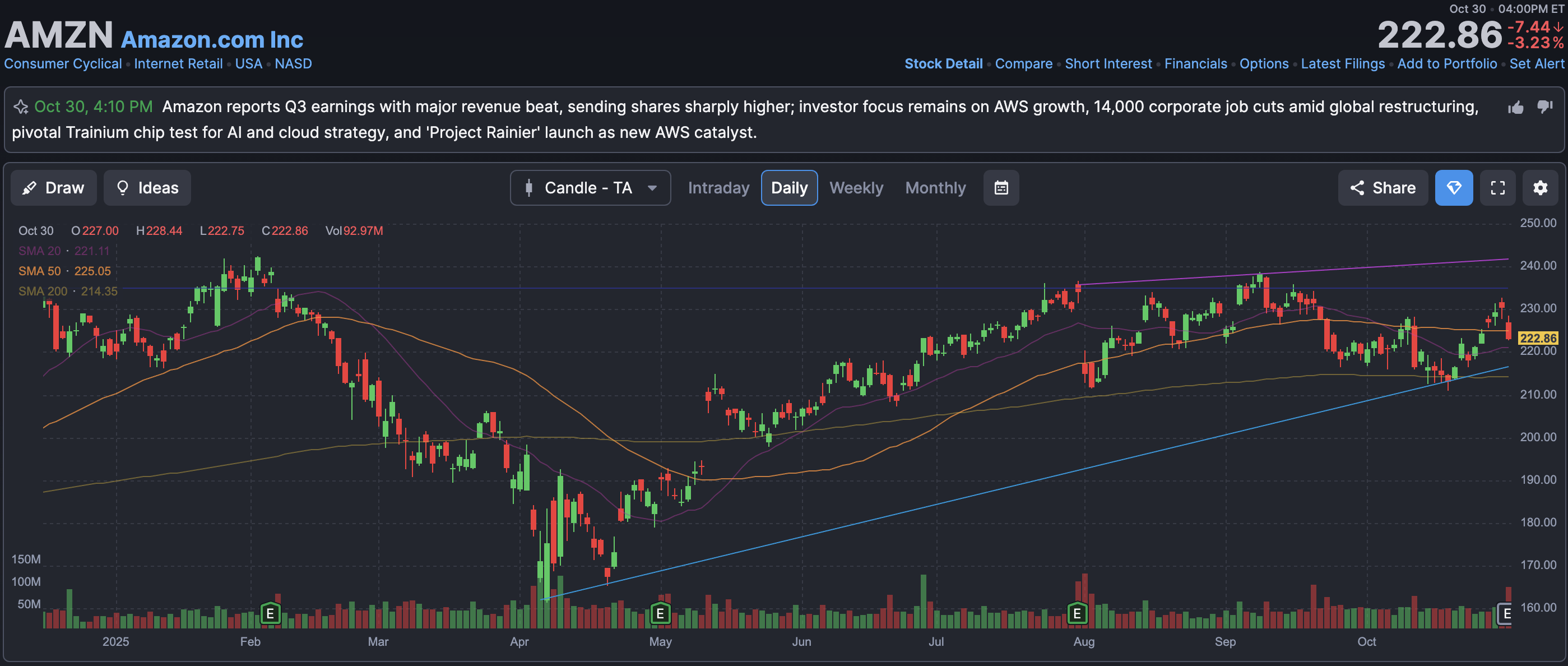Click the AI sparkle icon beside news

click(x=21, y=107)
